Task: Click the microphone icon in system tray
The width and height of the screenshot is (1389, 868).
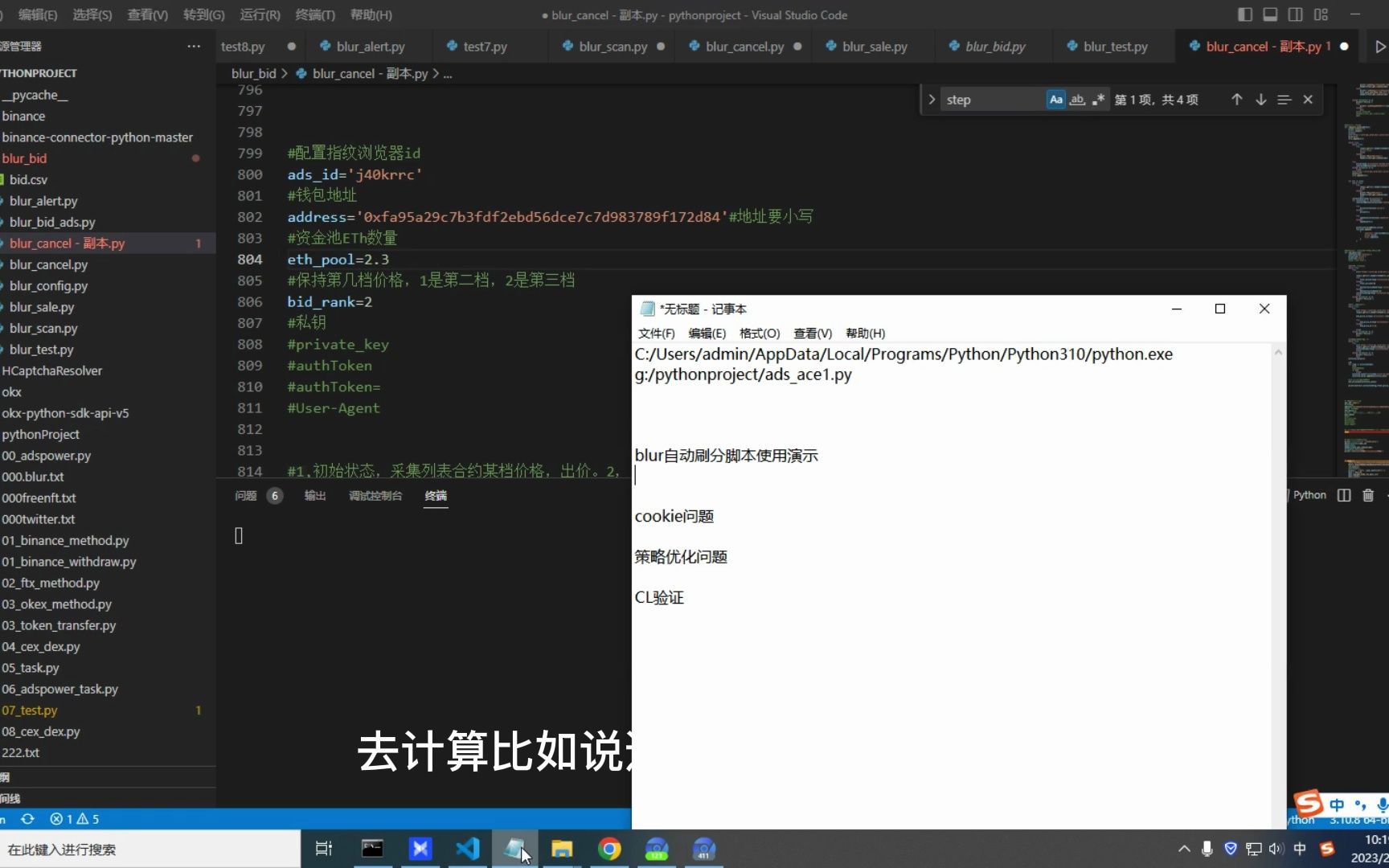Action: [1207, 849]
